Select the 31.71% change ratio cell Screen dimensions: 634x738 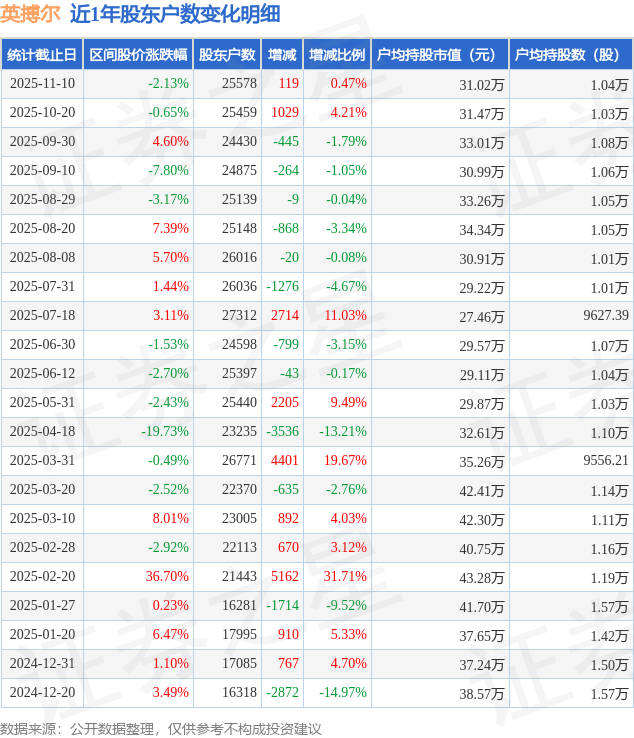tap(346, 577)
